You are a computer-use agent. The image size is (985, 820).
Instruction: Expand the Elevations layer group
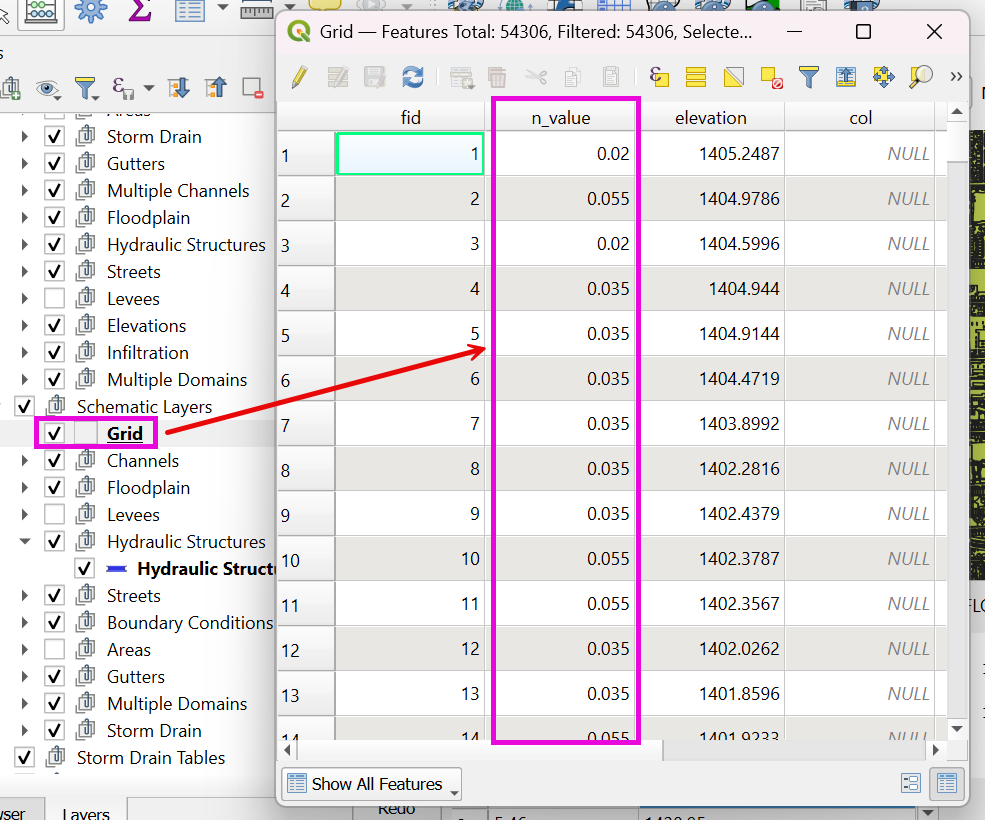click(25, 326)
